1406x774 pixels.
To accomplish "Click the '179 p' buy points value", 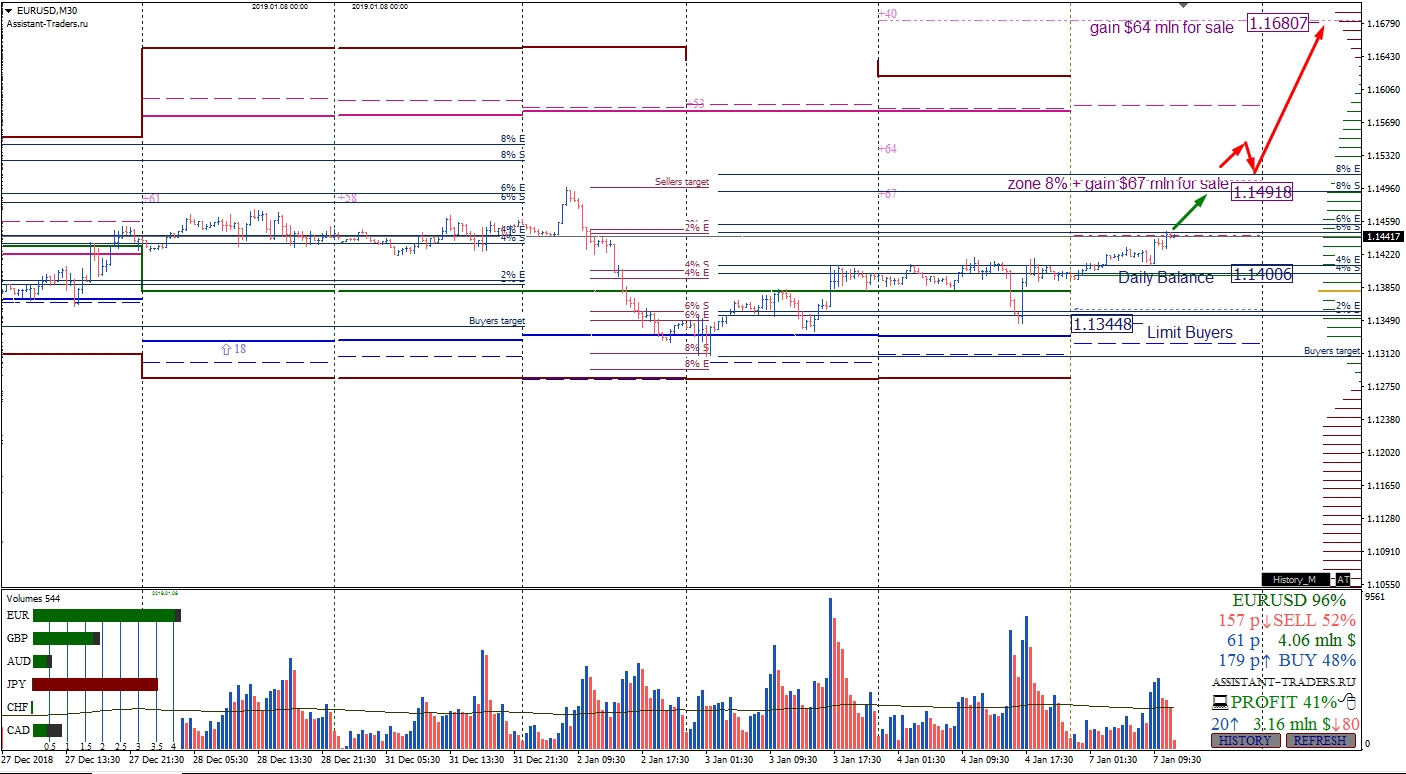I will 1238,661.
